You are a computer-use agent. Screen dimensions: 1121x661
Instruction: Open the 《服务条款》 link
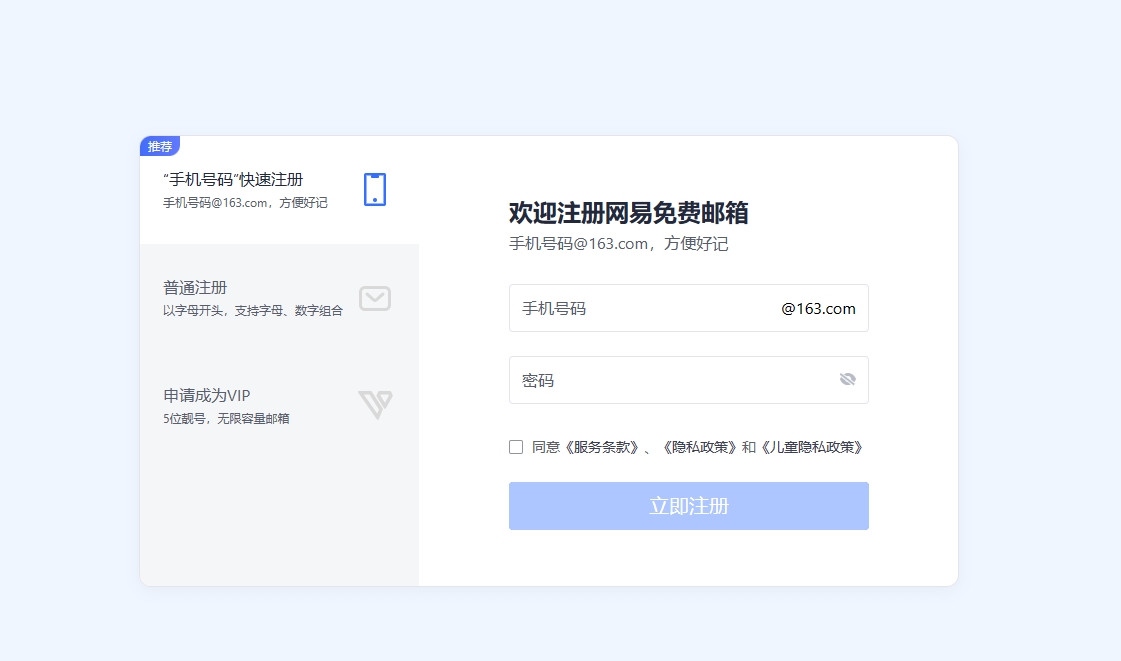(x=601, y=447)
